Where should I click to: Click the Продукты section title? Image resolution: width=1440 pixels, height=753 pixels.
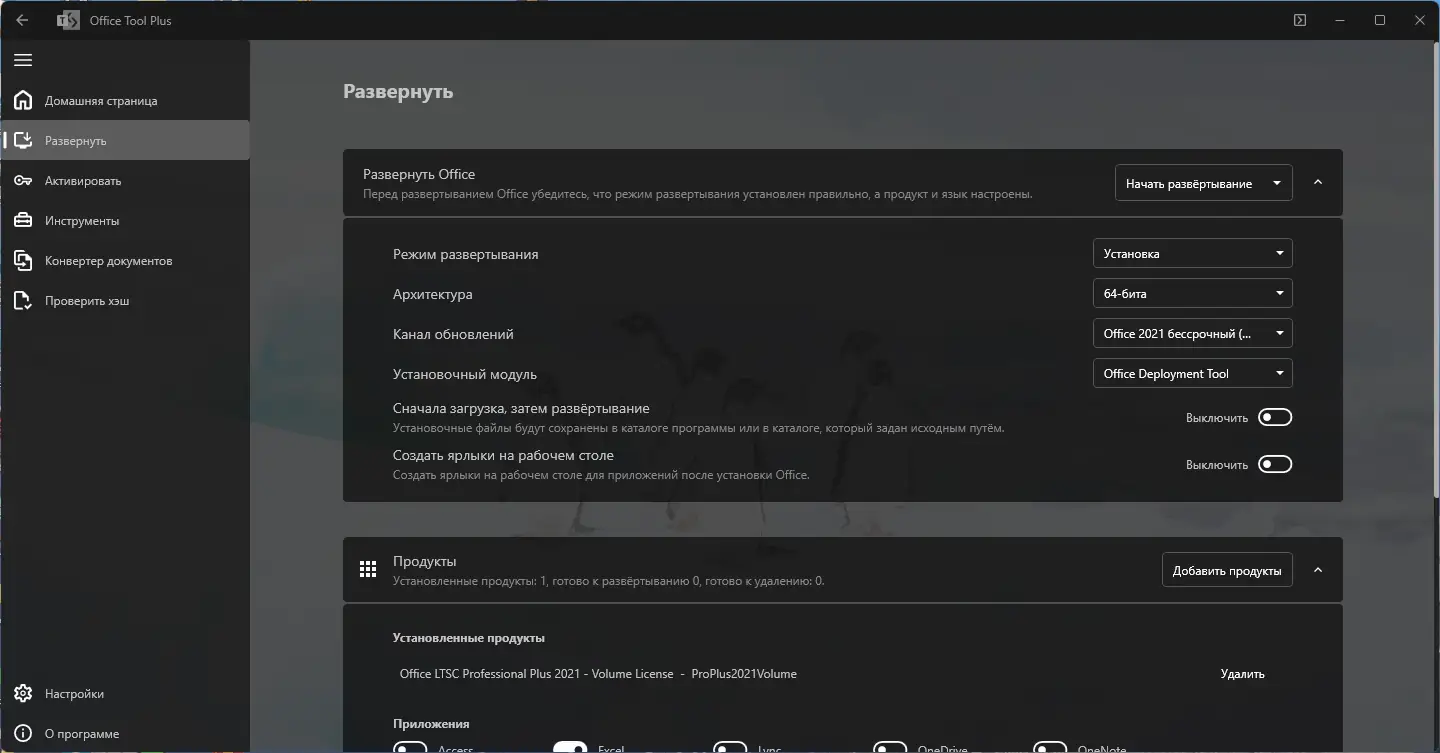click(x=425, y=562)
